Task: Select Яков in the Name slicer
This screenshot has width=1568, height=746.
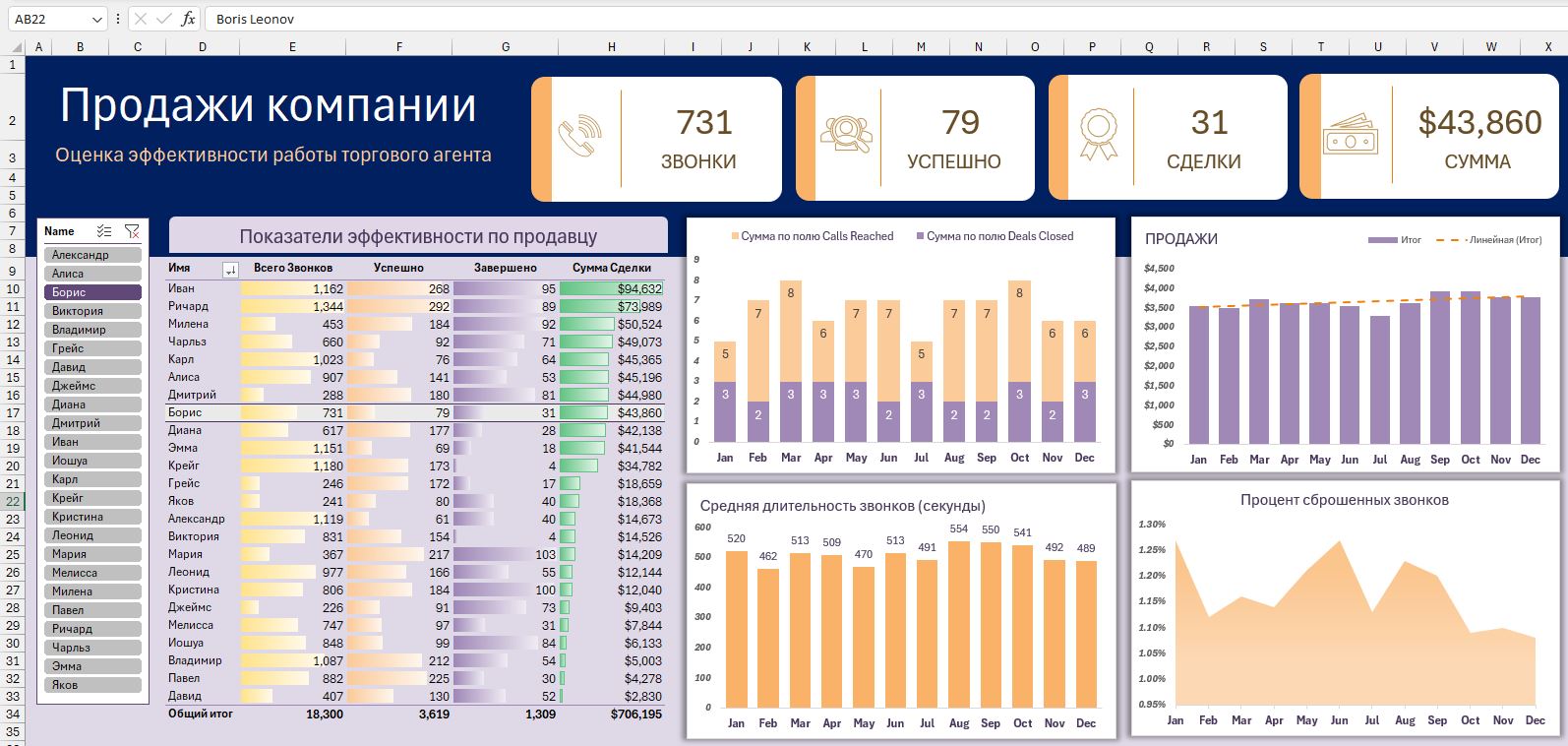Action: pyautogui.click(x=92, y=685)
